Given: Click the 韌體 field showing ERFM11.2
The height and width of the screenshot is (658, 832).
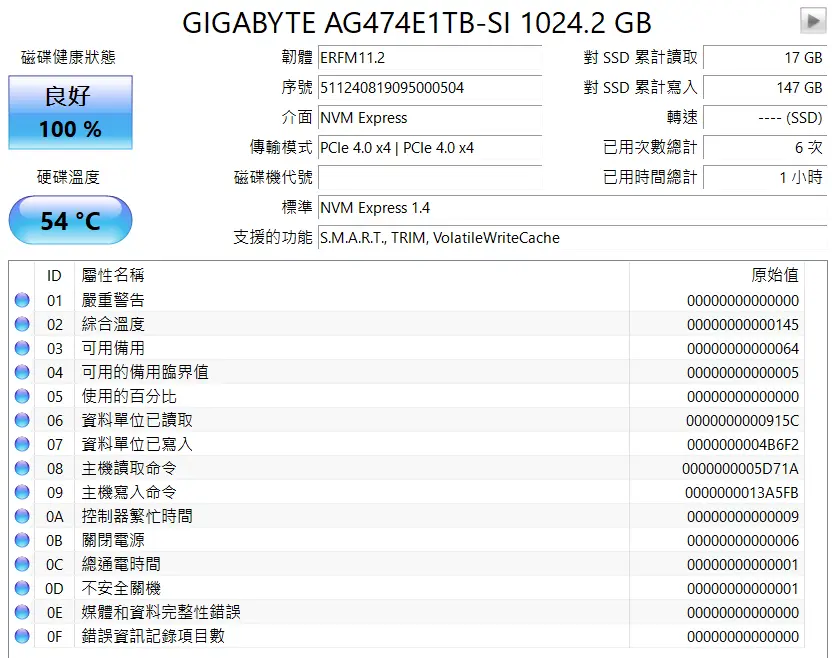Looking at the screenshot, I should (429, 58).
